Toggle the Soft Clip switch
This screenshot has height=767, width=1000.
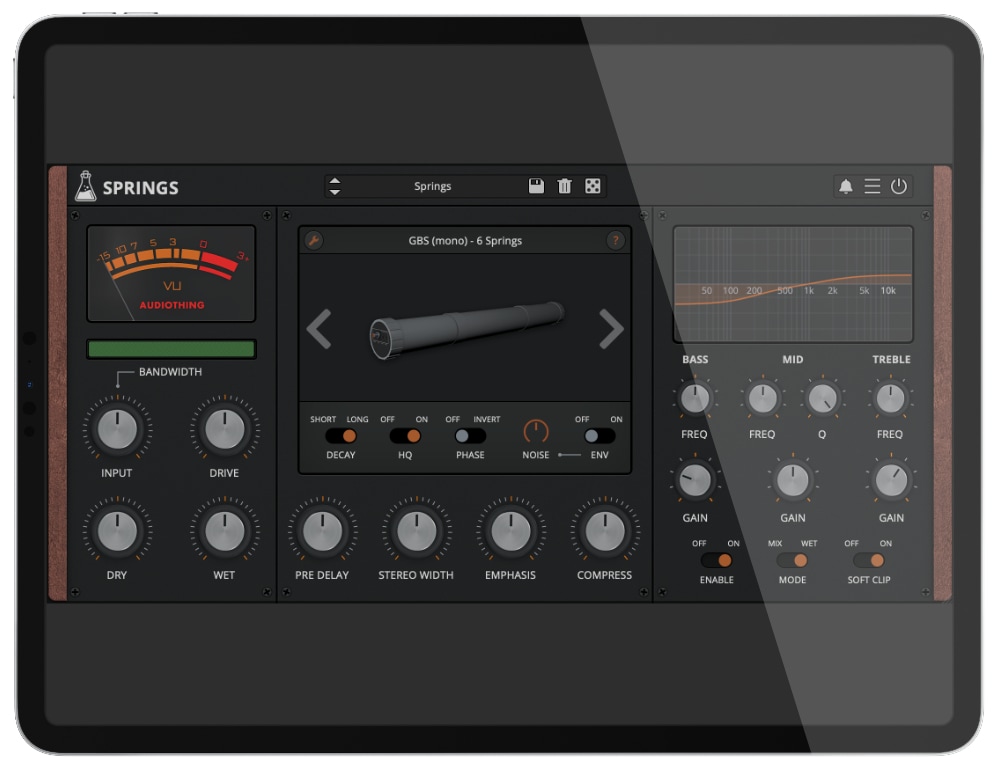(x=869, y=560)
